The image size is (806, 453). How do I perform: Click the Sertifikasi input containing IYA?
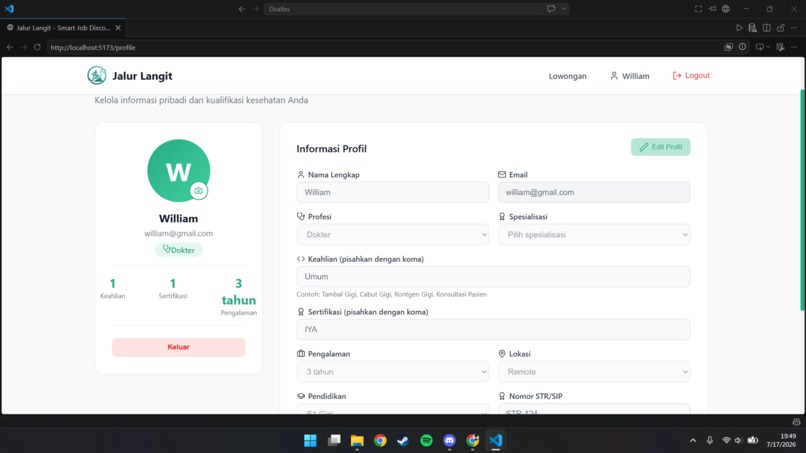[493, 330]
